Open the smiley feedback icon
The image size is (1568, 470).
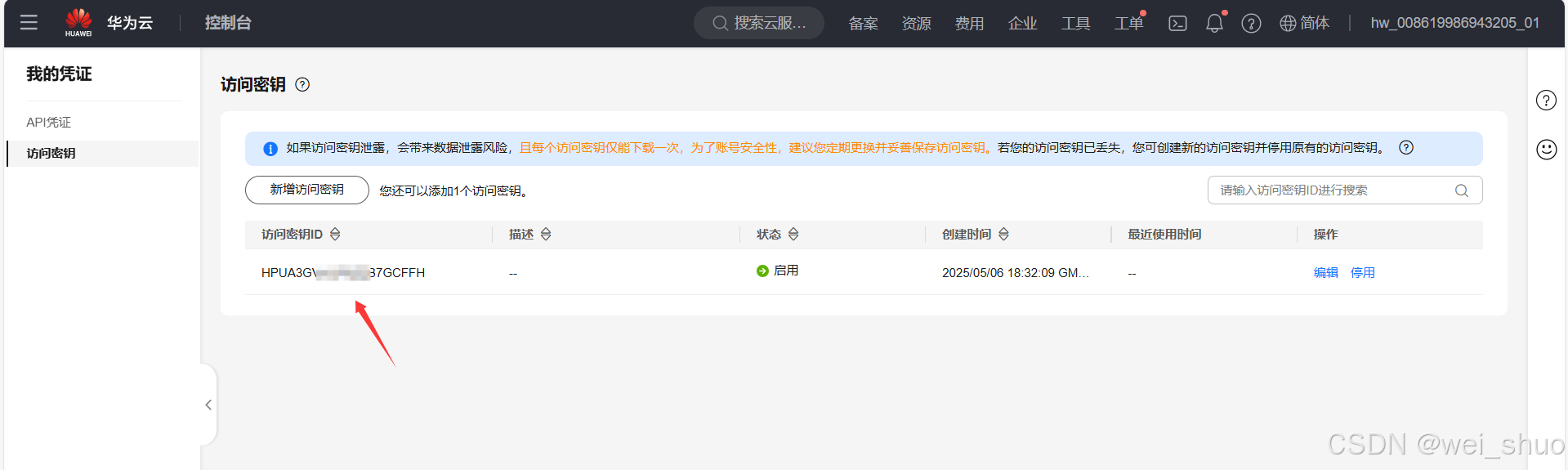[1546, 150]
